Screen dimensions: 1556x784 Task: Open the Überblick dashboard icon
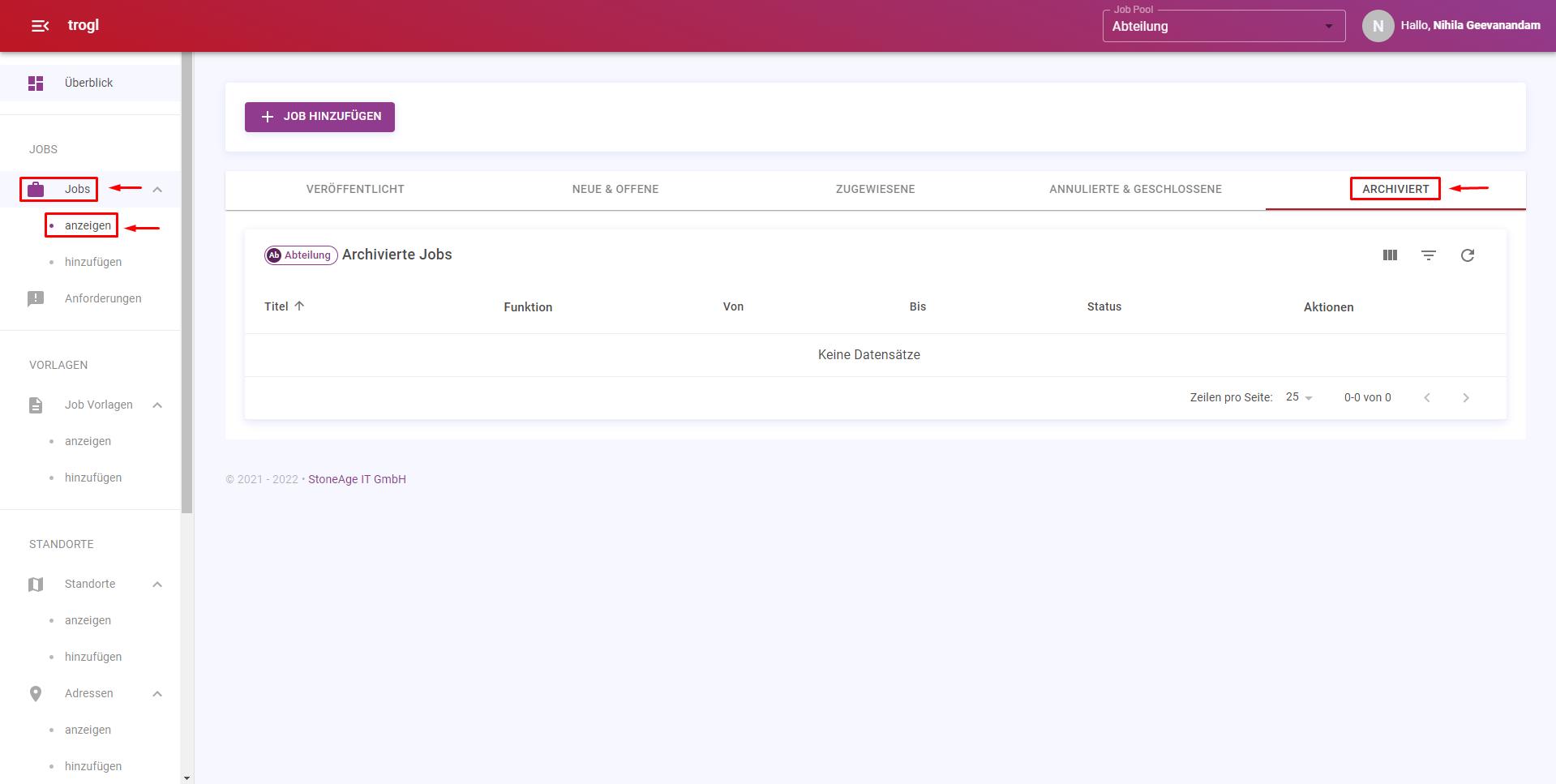pyautogui.click(x=36, y=83)
